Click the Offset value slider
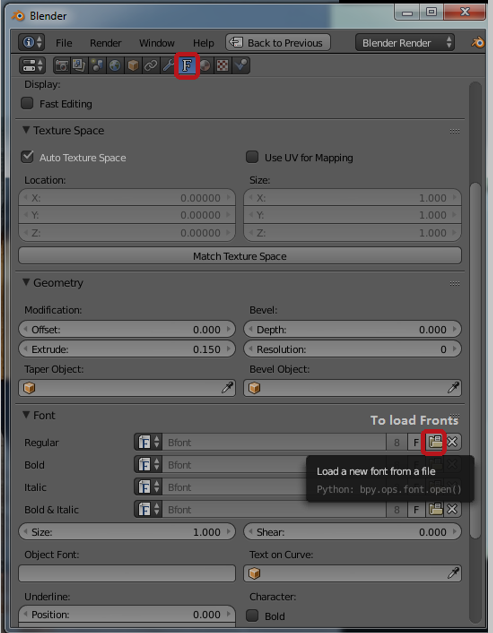The image size is (493, 633). (x=127, y=329)
